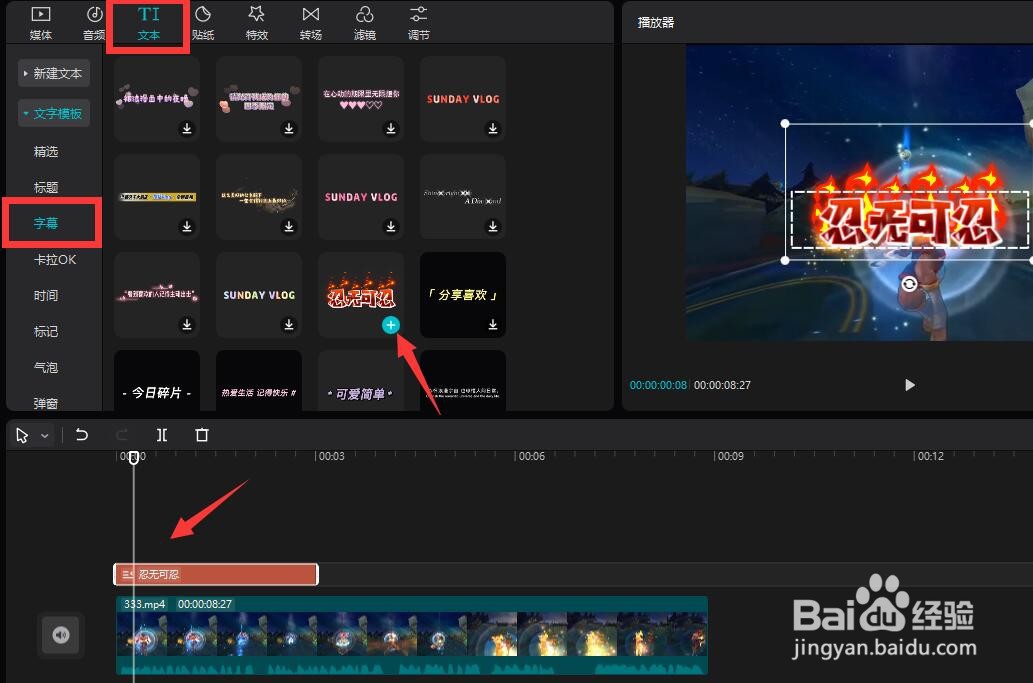The height and width of the screenshot is (683, 1033).
Task: Select the 标题 template category
Action: pyautogui.click(x=46, y=188)
